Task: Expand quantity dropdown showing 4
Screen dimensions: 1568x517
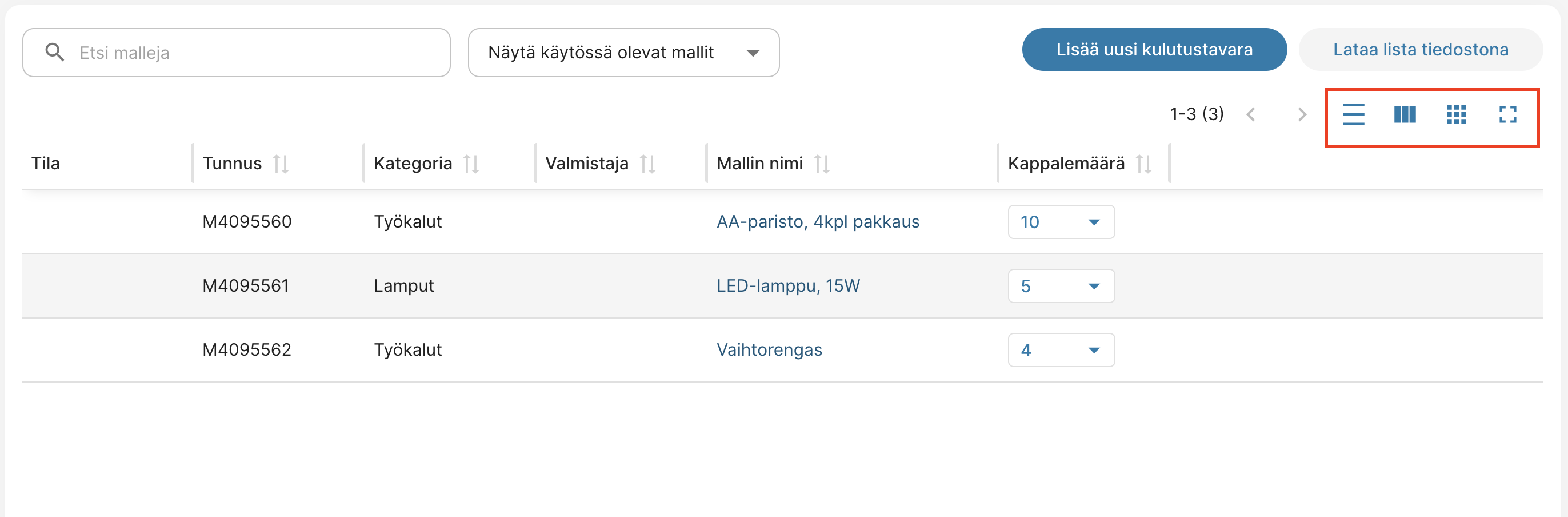Action: [1061, 350]
